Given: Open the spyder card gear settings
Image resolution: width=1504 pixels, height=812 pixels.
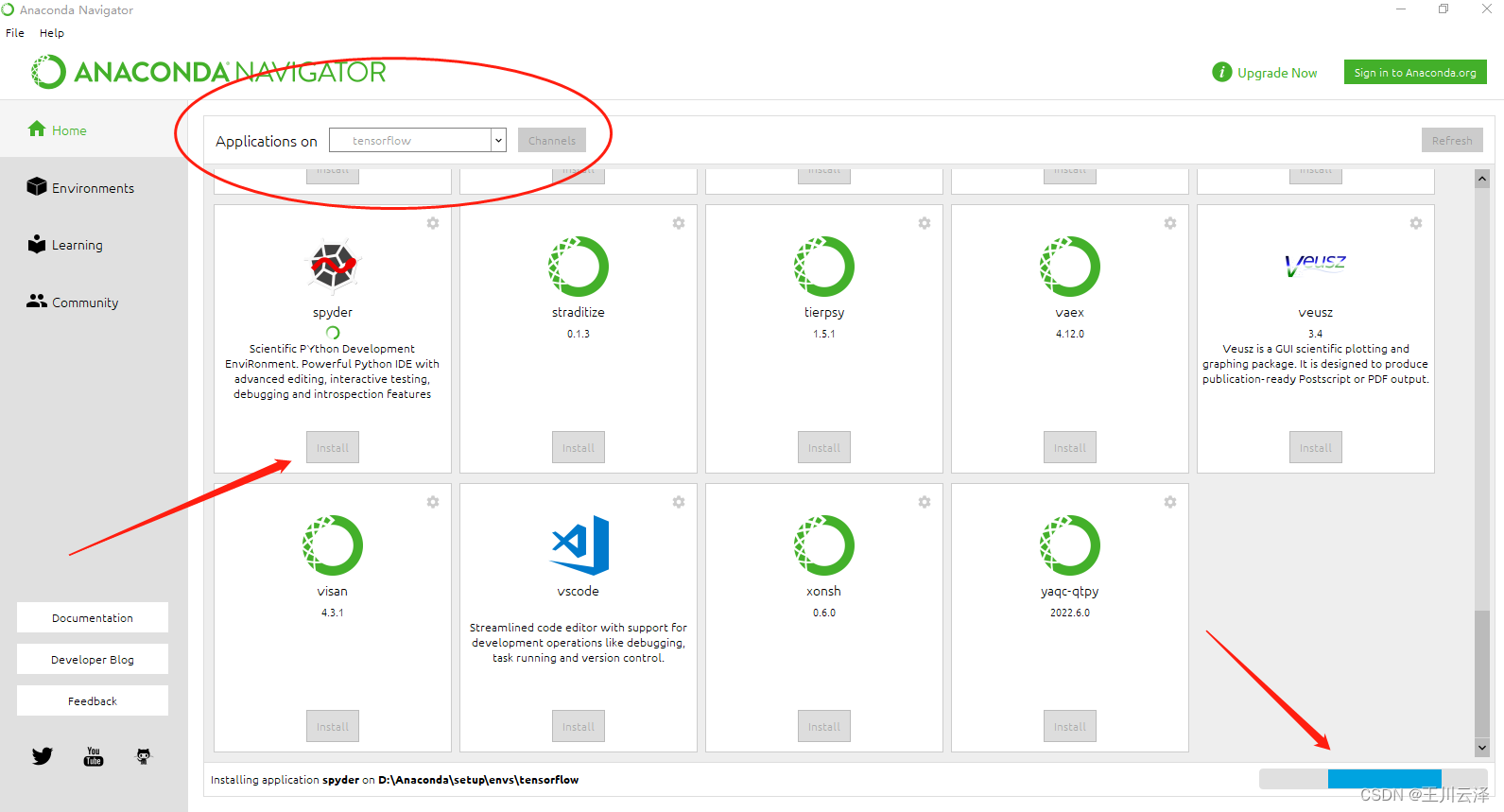Looking at the screenshot, I should tap(432, 223).
